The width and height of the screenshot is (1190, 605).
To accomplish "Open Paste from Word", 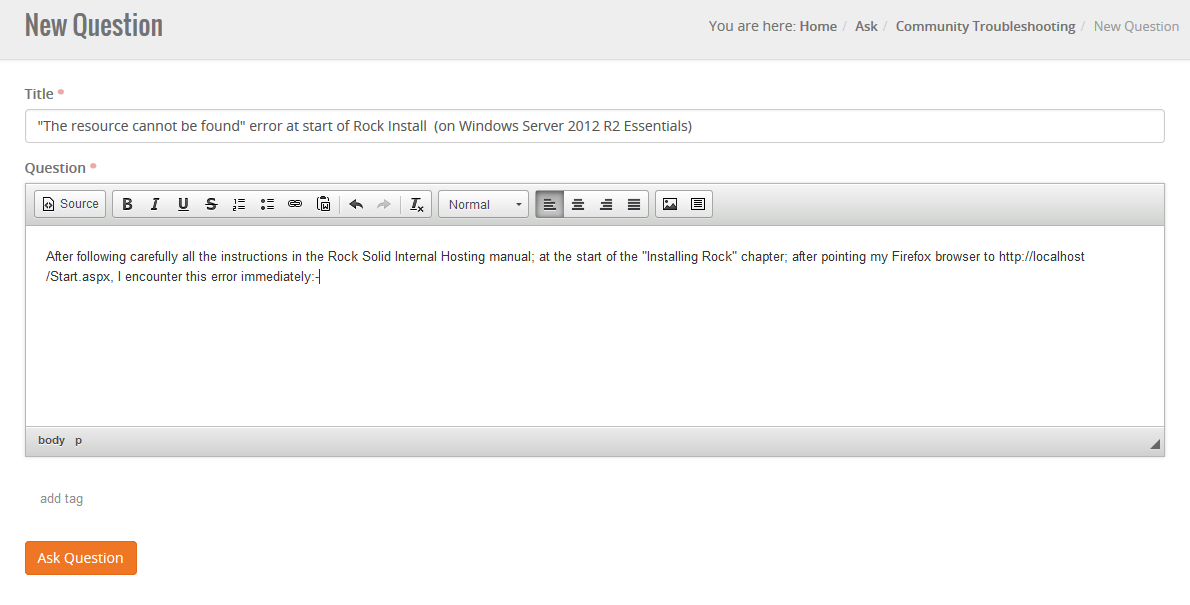I will 323,204.
